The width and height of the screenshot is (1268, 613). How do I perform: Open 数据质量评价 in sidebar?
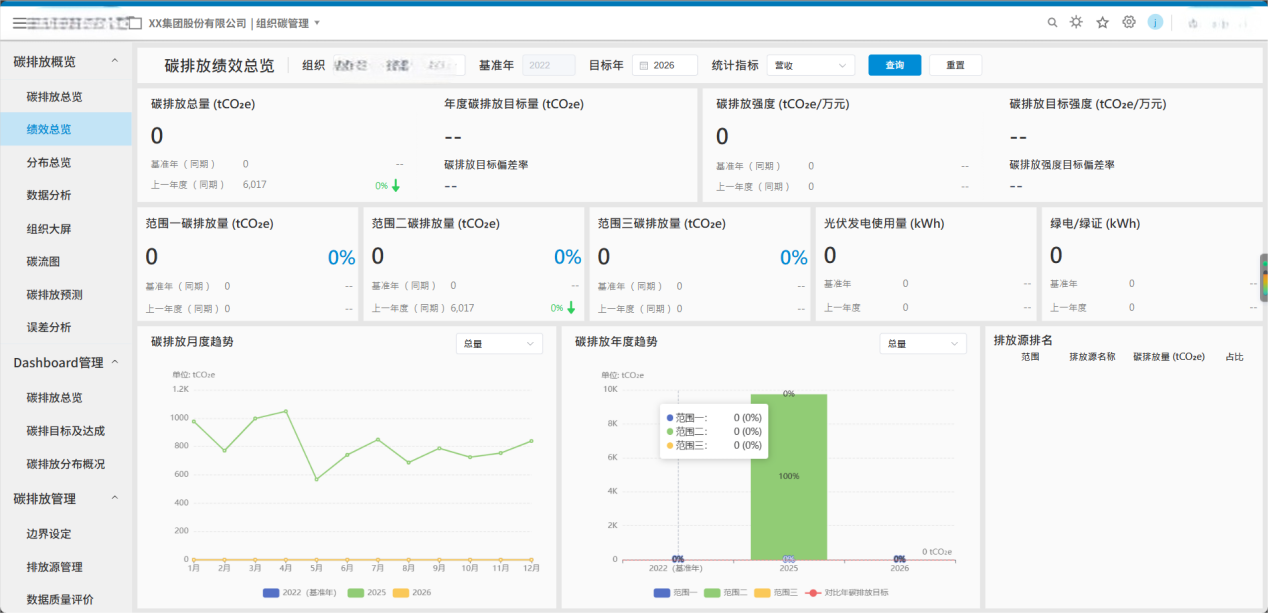(x=66, y=599)
